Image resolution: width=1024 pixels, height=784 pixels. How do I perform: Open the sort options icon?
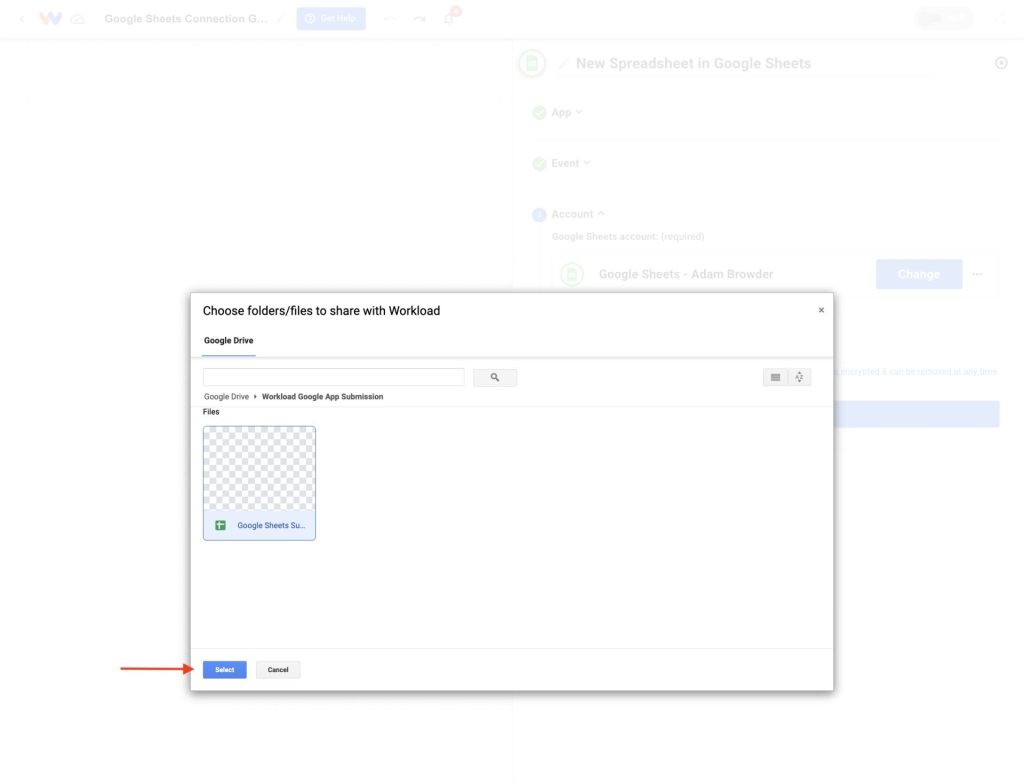tap(799, 377)
